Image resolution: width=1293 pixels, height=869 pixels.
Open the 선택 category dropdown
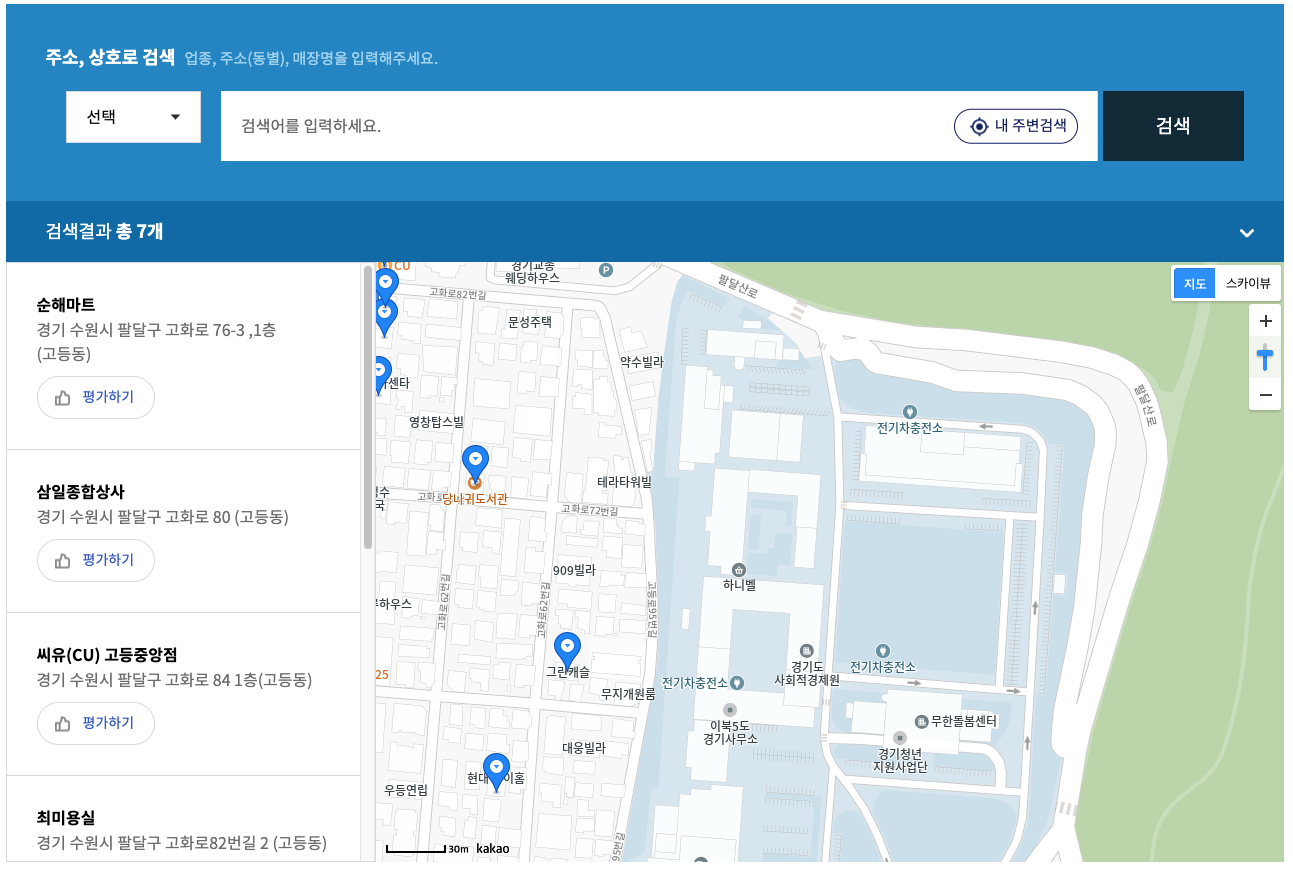point(133,117)
